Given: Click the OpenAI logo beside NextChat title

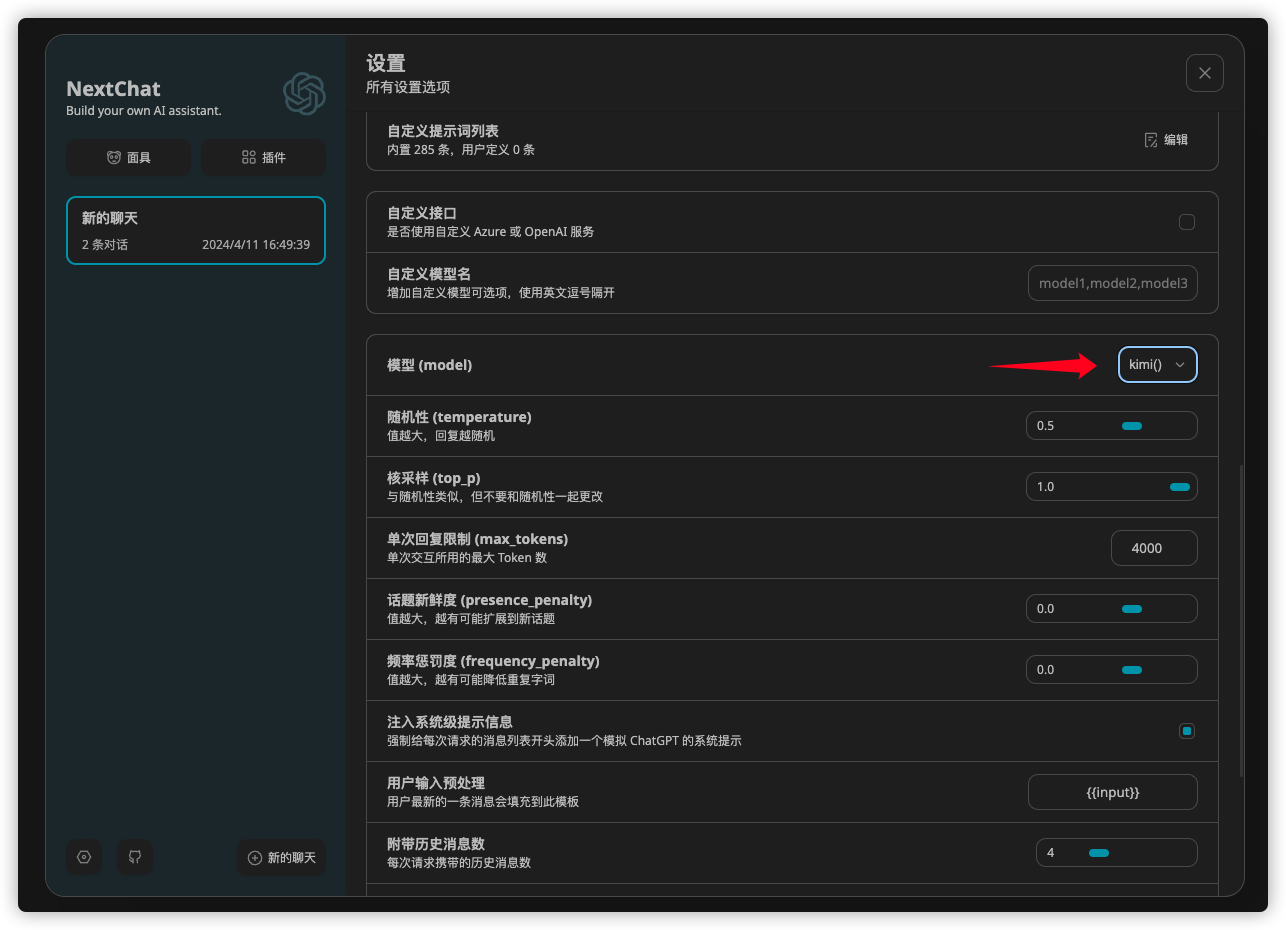Looking at the screenshot, I should coord(304,94).
